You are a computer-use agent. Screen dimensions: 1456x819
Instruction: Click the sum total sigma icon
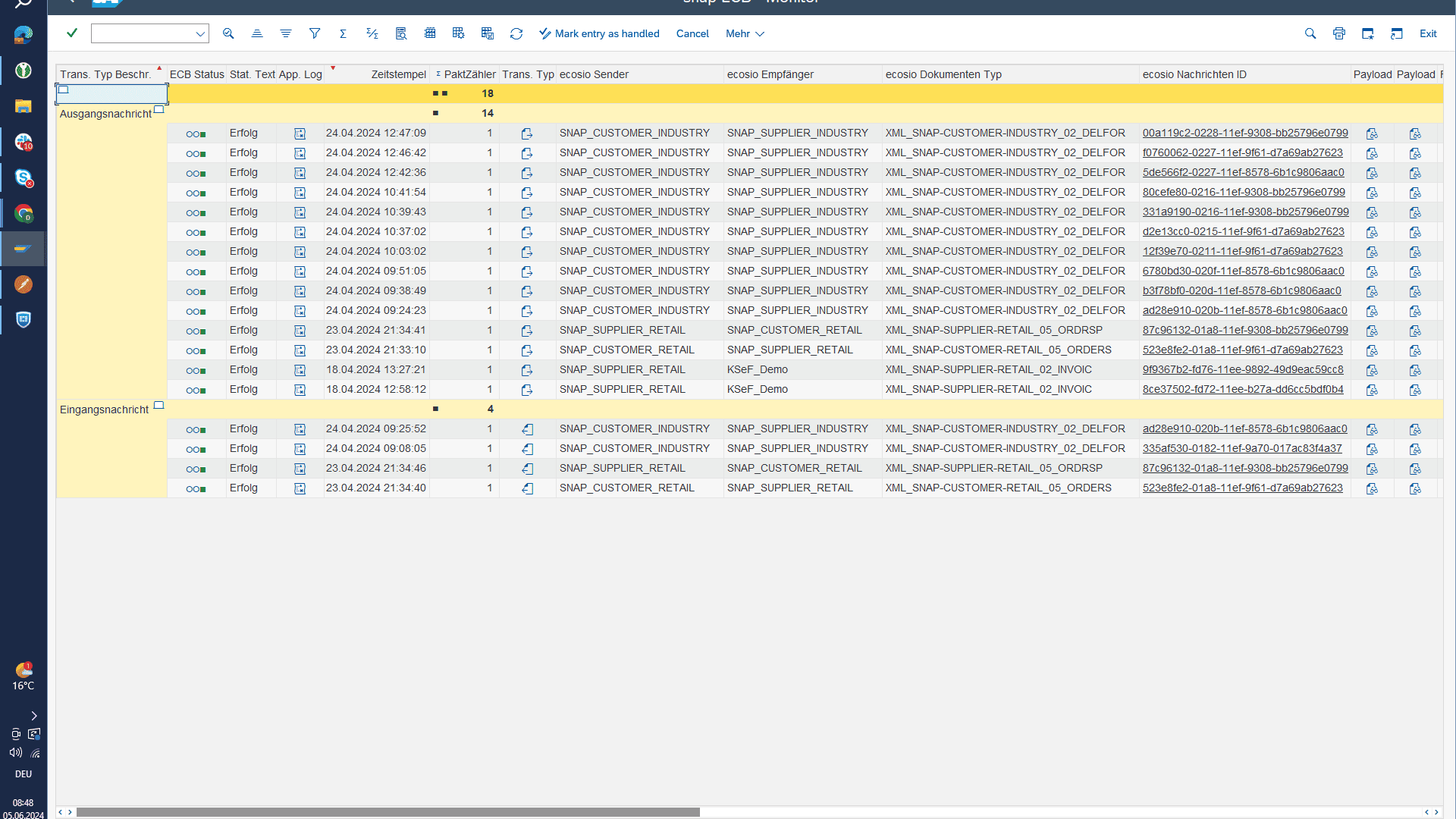click(x=343, y=33)
